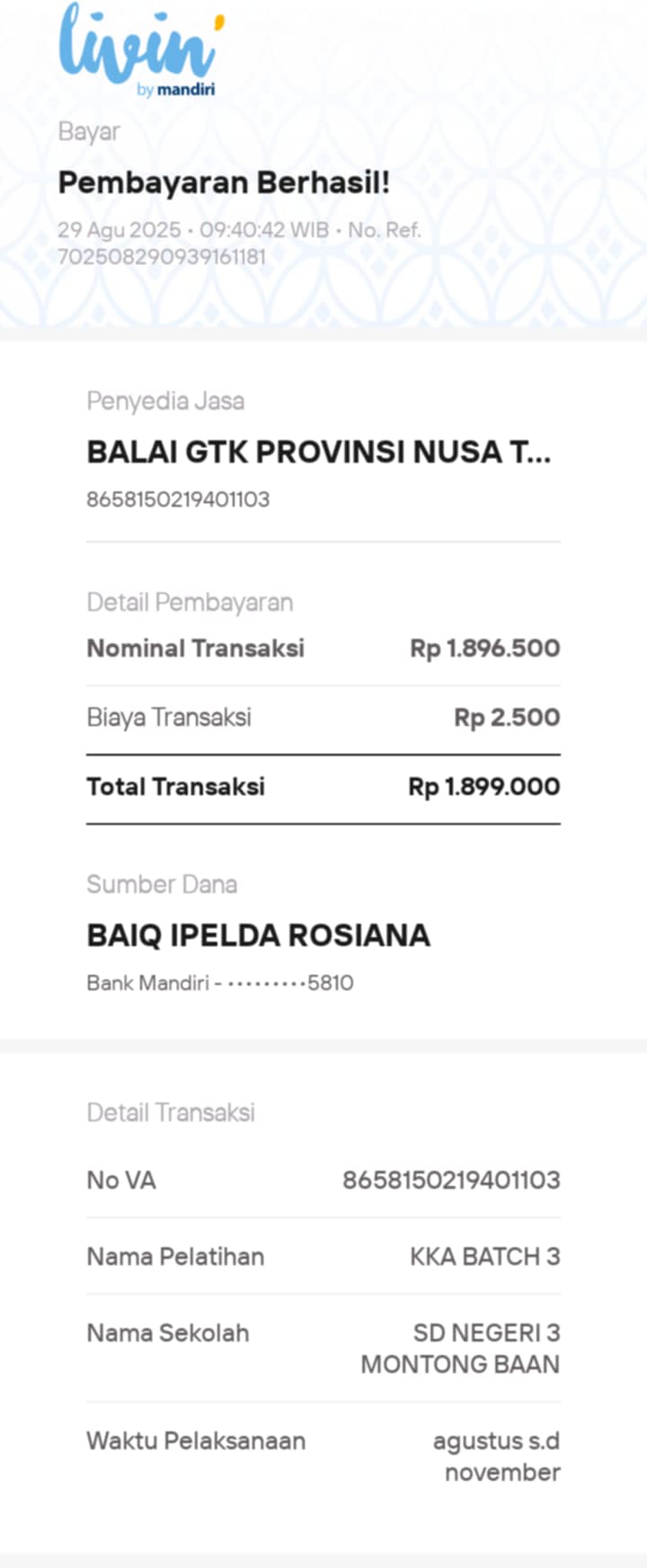This screenshot has height=1568, width=647.
Task: Click the reference number 70250829093916181
Action: (162, 256)
